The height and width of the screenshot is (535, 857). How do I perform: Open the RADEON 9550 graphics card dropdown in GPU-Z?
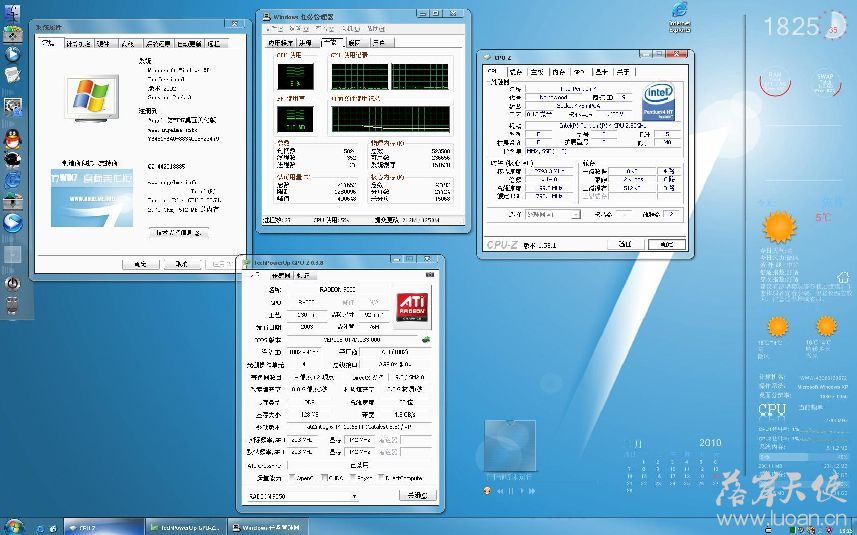tap(302, 496)
